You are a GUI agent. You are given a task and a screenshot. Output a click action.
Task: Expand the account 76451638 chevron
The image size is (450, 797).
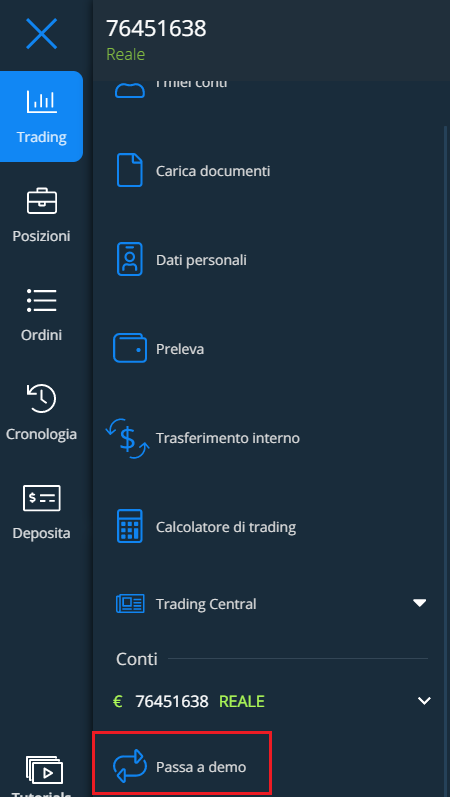[424, 701]
